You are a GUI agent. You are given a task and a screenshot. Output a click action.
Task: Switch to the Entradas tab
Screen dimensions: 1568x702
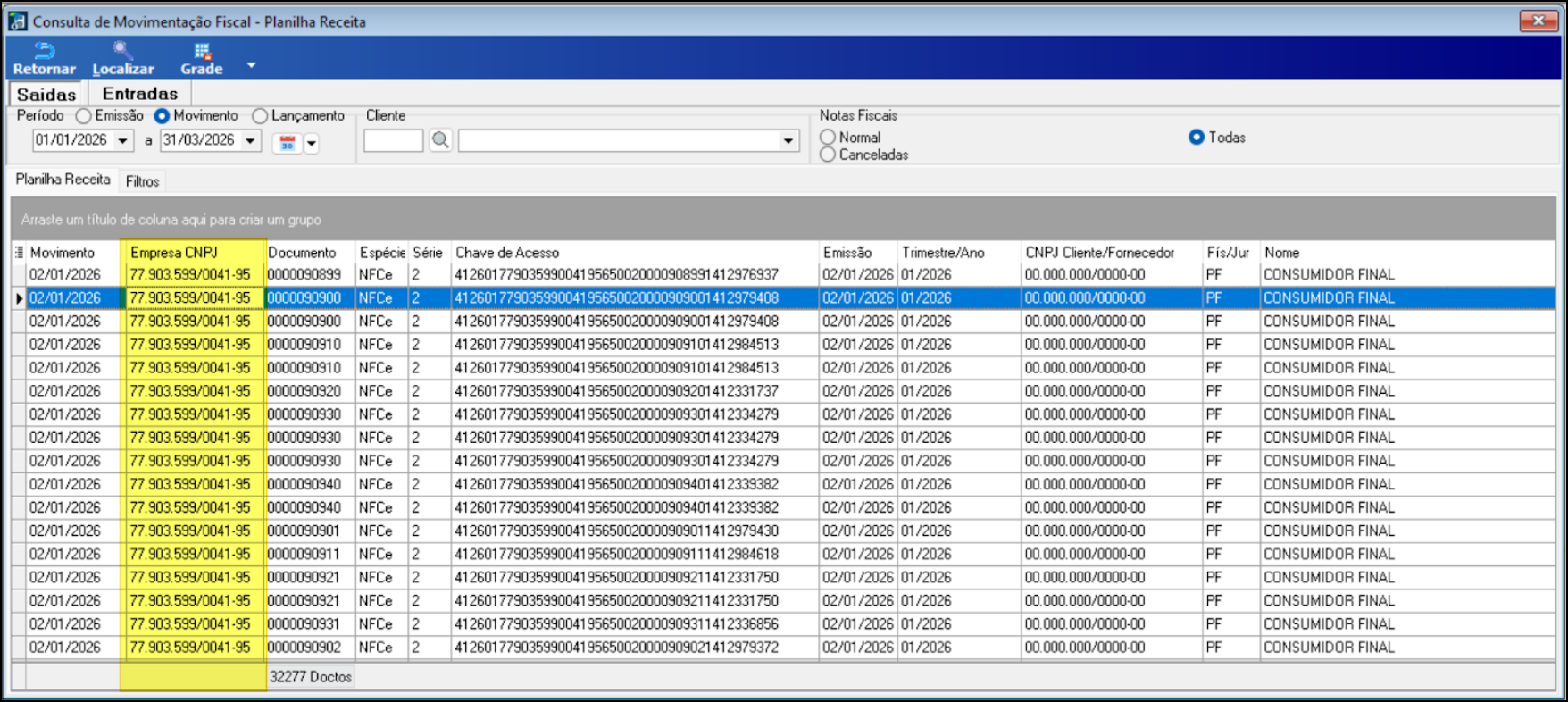click(140, 94)
